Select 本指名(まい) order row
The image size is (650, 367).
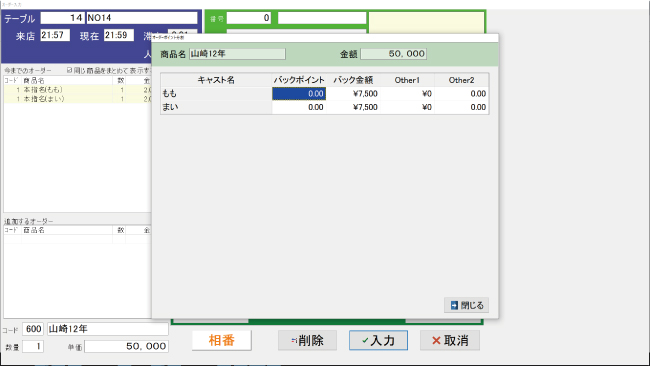pyautogui.click(x=78, y=99)
